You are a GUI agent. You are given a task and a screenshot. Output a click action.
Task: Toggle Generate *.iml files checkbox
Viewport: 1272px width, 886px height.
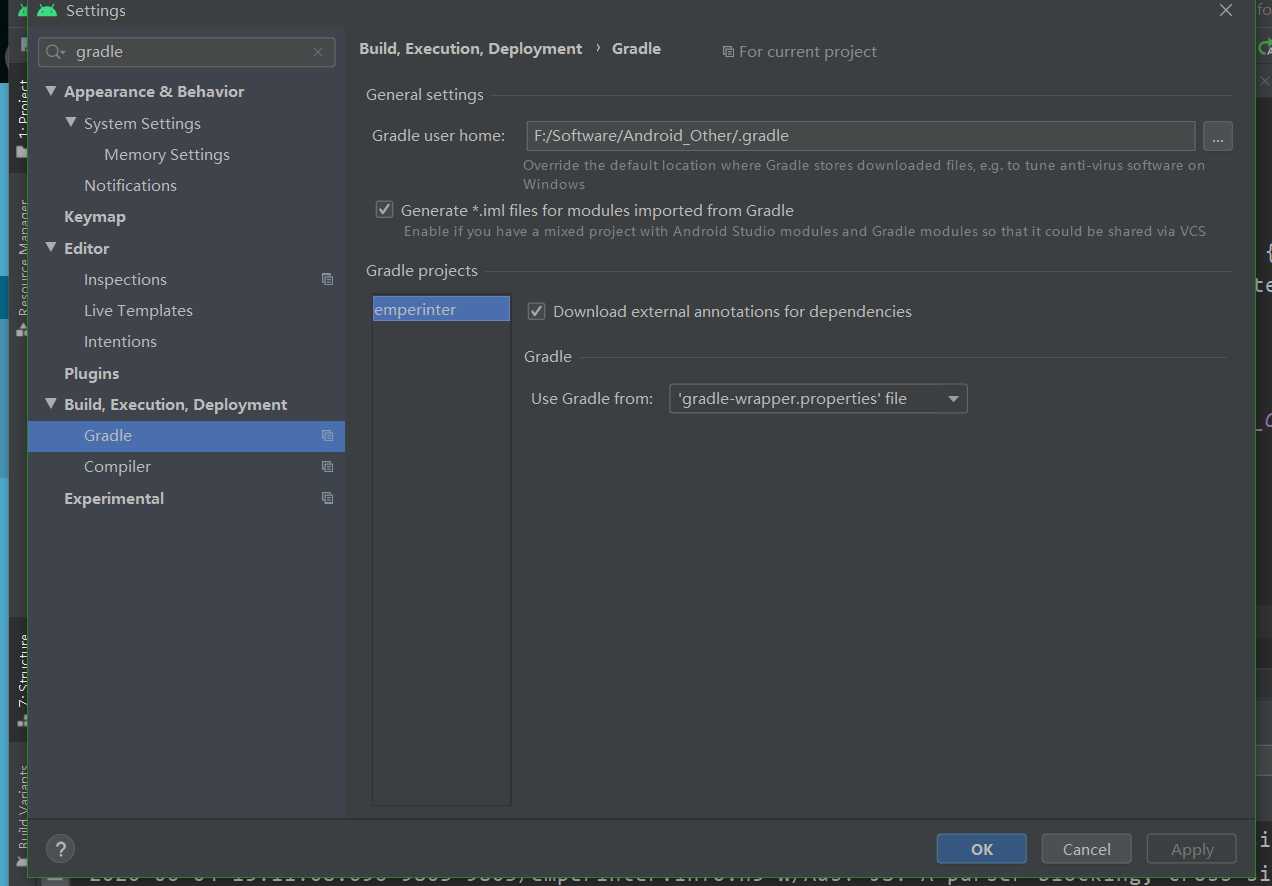point(384,210)
